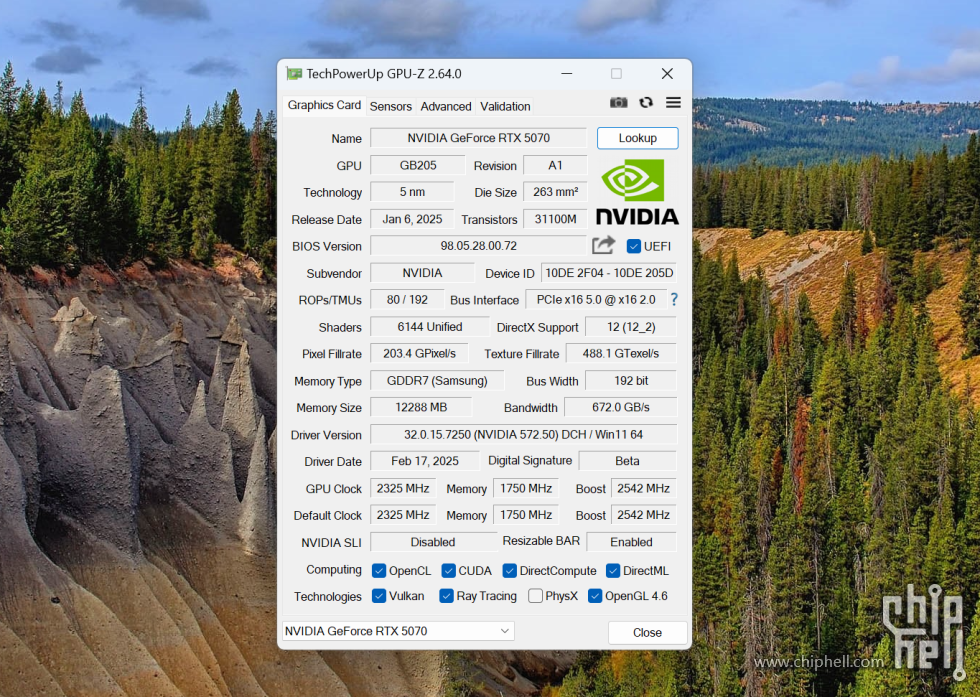980x697 pixels.
Task: Click the Device ID field value
Action: [x=609, y=273]
